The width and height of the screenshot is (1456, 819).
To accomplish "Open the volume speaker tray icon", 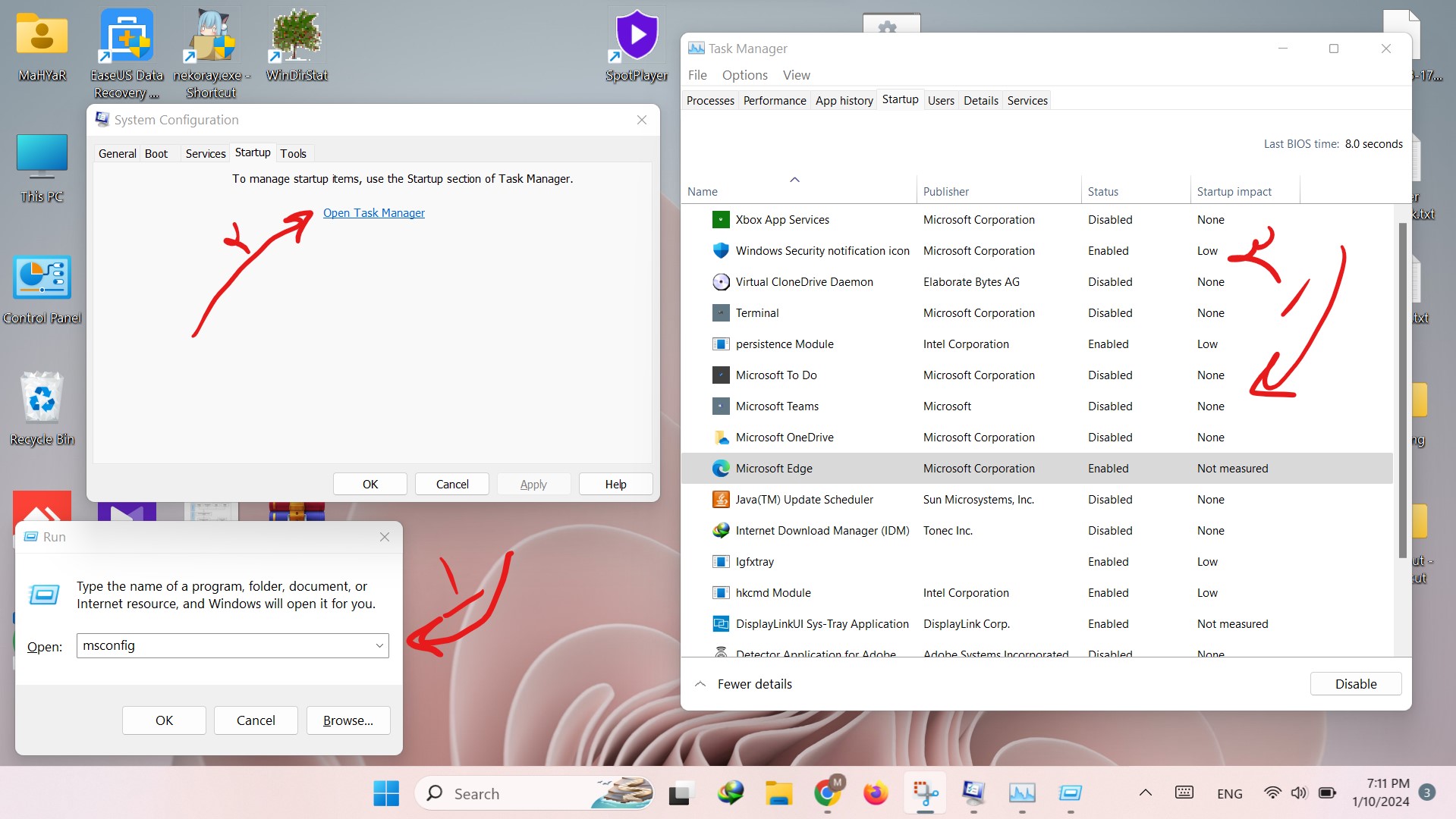I will click(x=1299, y=793).
